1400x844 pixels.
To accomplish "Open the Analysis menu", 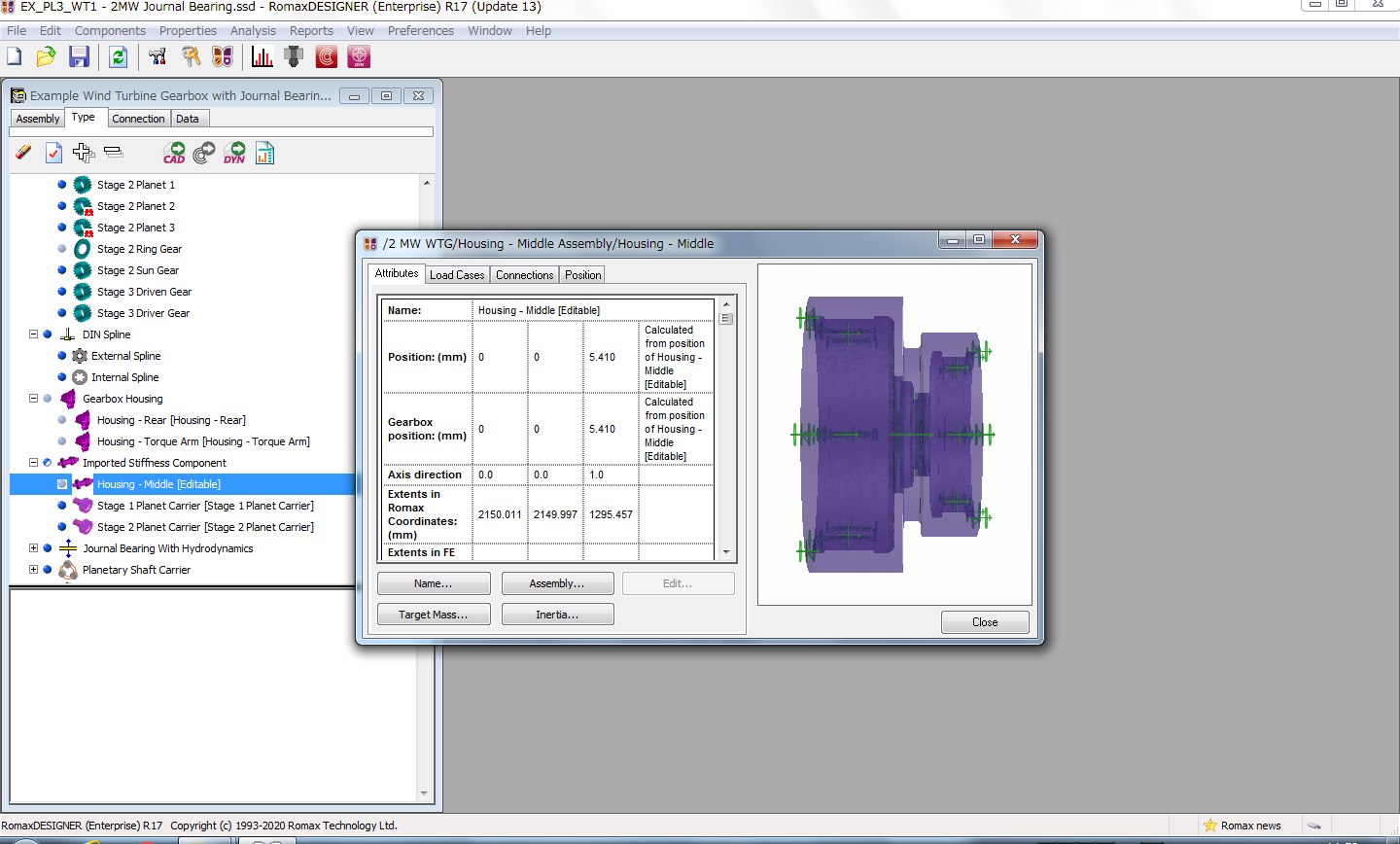I will point(253,31).
